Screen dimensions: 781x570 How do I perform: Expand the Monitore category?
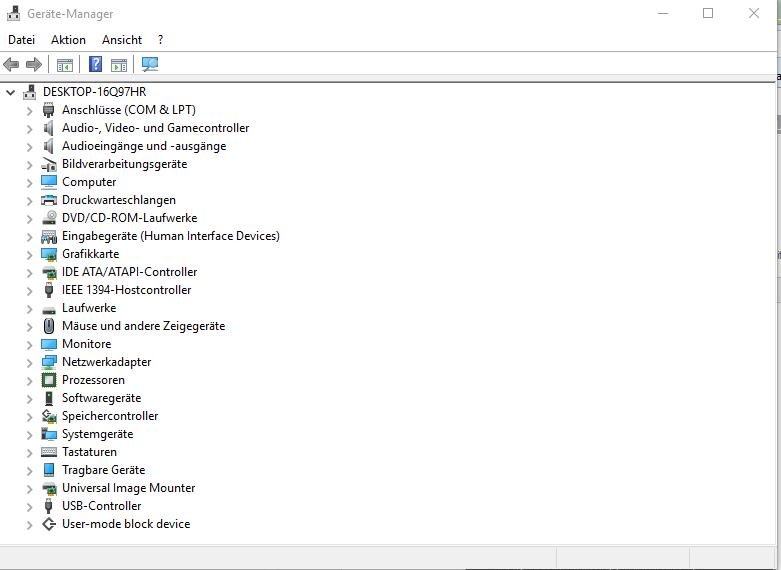[x=29, y=344]
